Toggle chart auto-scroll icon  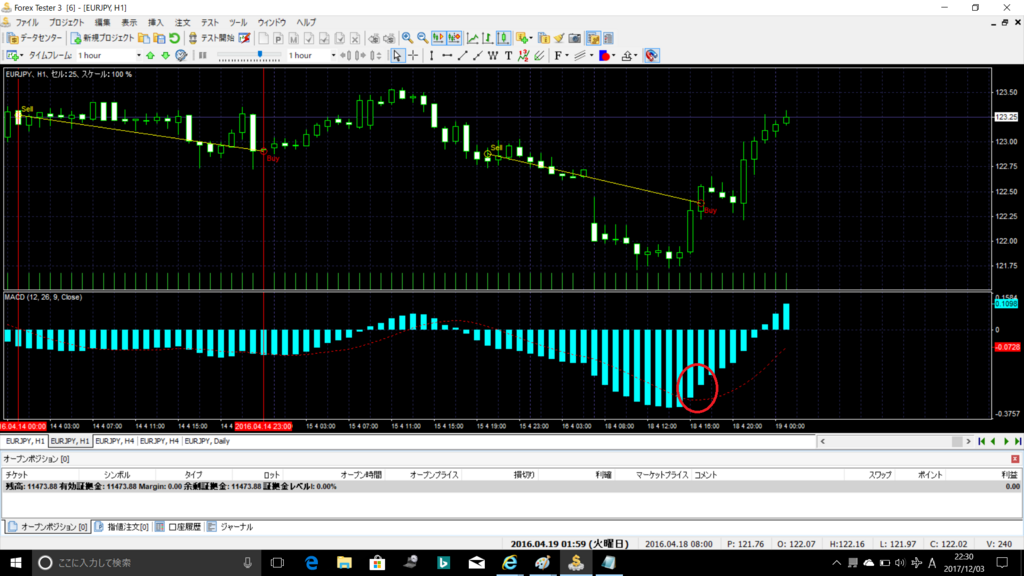[438, 39]
